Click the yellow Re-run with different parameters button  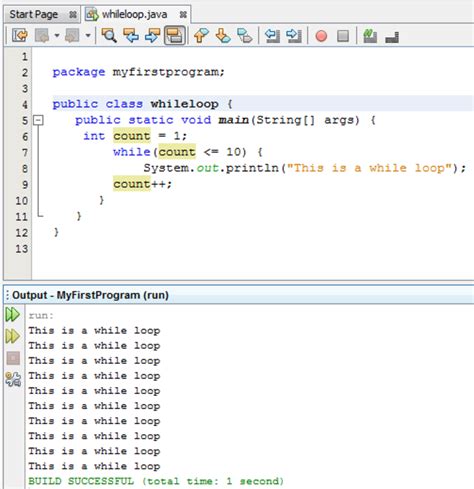click(x=13, y=336)
